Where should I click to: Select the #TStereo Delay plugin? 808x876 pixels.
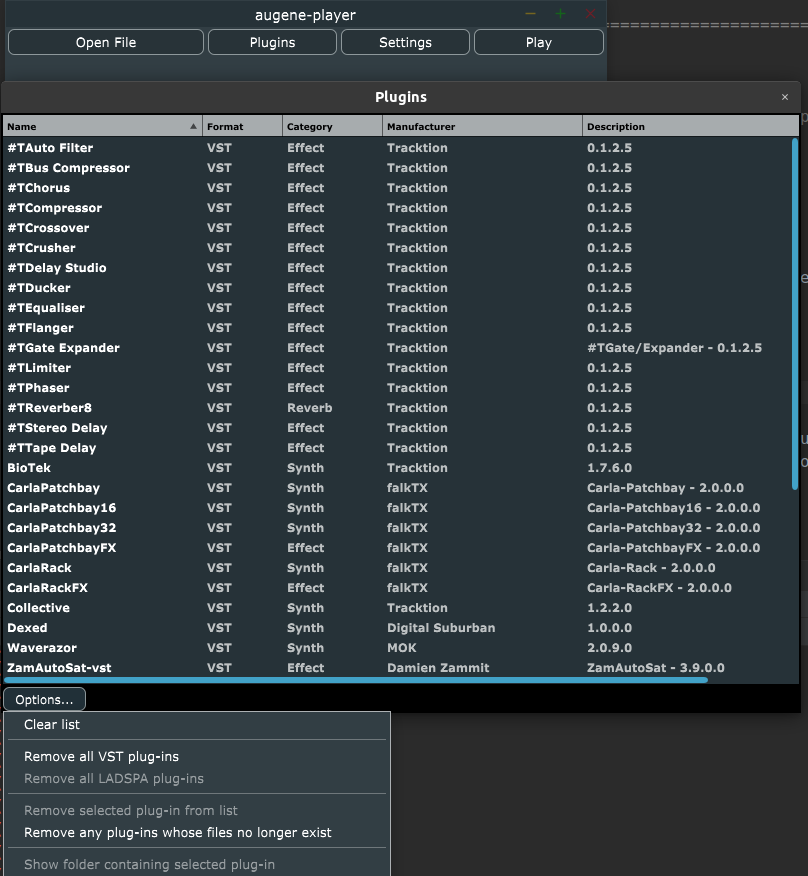398,428
